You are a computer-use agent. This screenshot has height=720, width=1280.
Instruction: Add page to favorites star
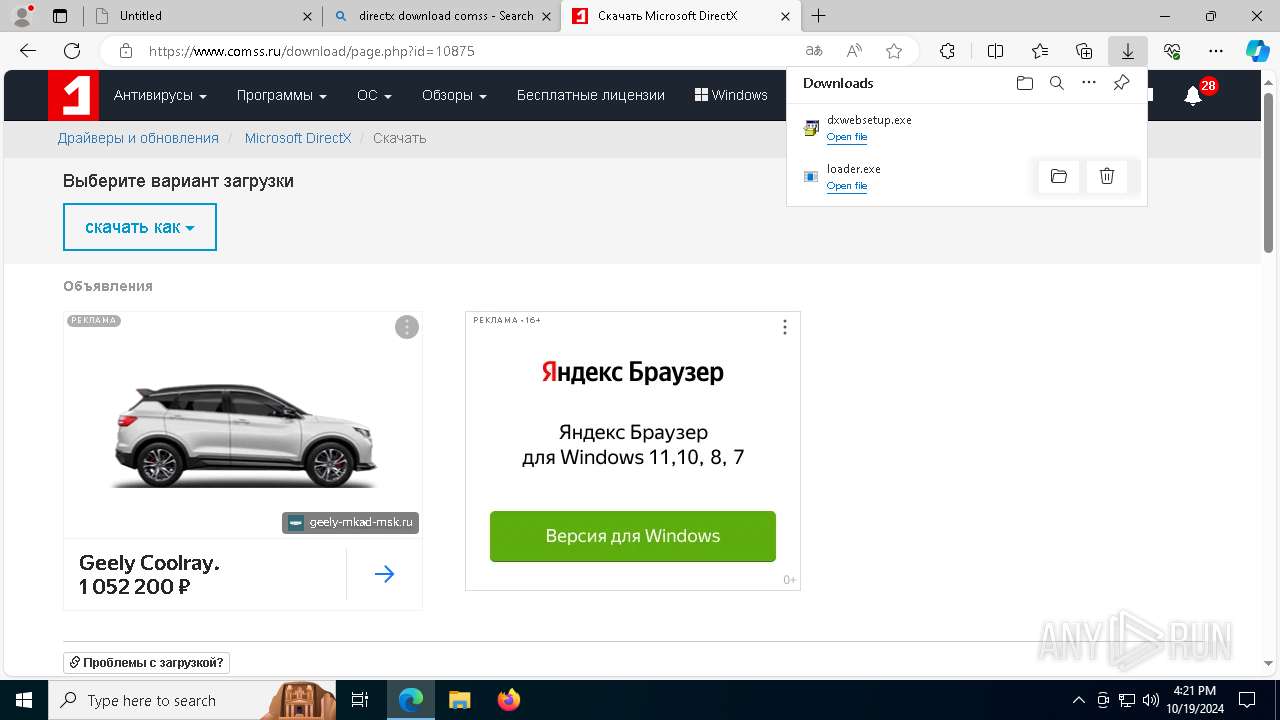(894, 51)
